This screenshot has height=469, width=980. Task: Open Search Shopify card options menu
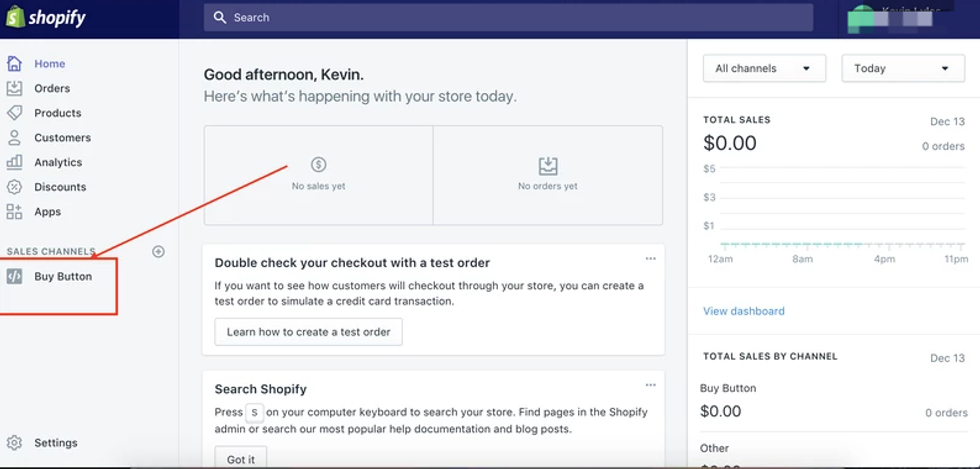coord(650,385)
